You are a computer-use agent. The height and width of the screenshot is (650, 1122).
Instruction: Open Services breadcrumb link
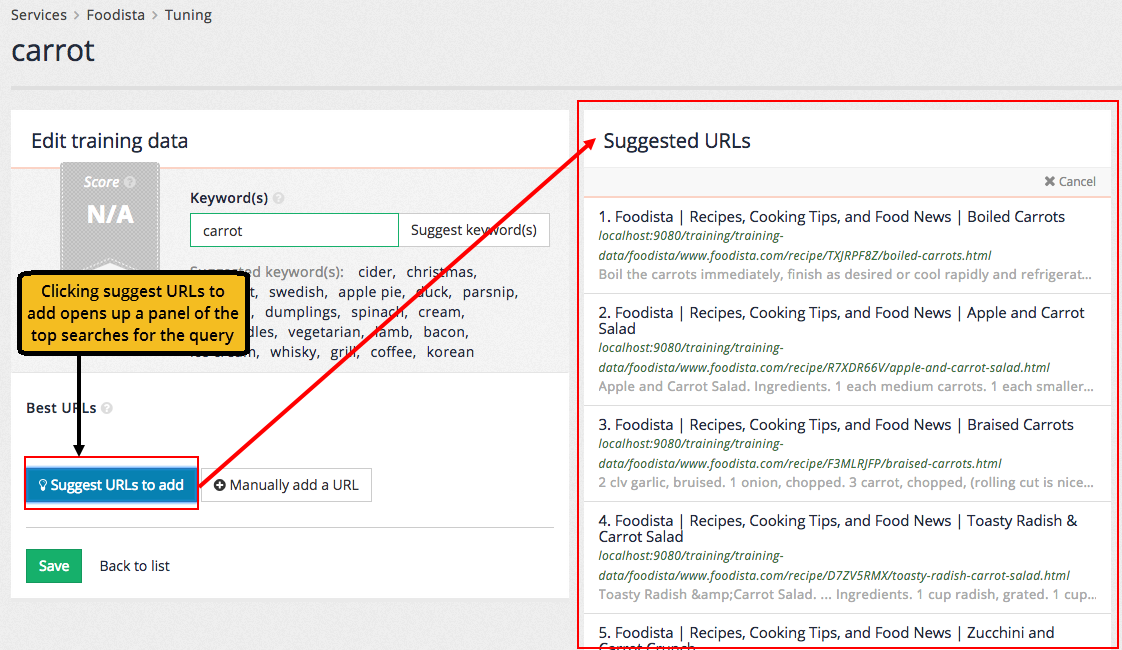coord(39,15)
